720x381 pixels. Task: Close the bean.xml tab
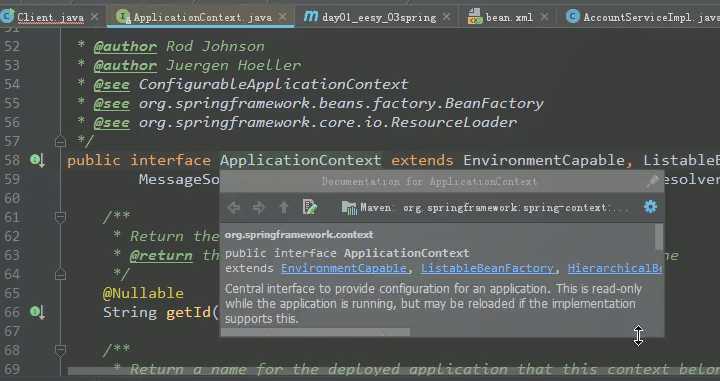[x=545, y=17]
